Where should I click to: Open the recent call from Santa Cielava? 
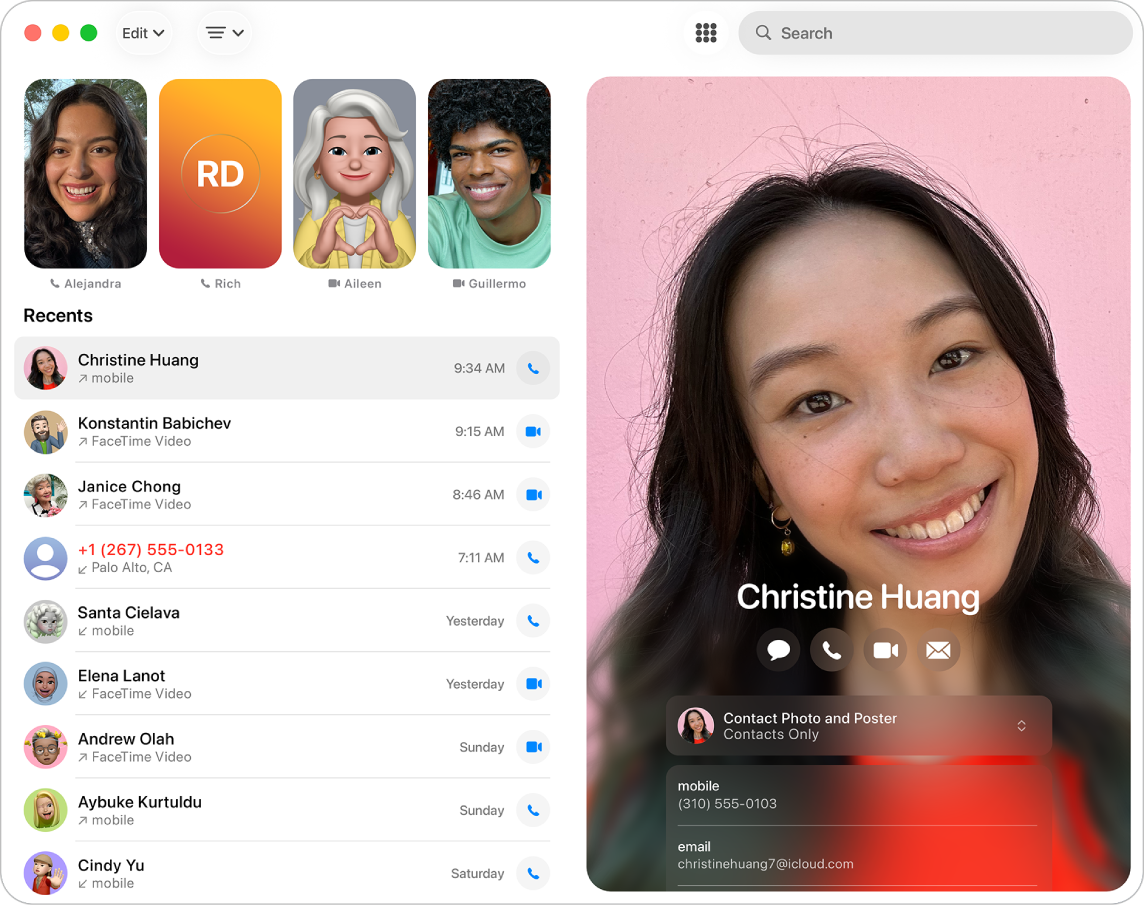coord(250,621)
